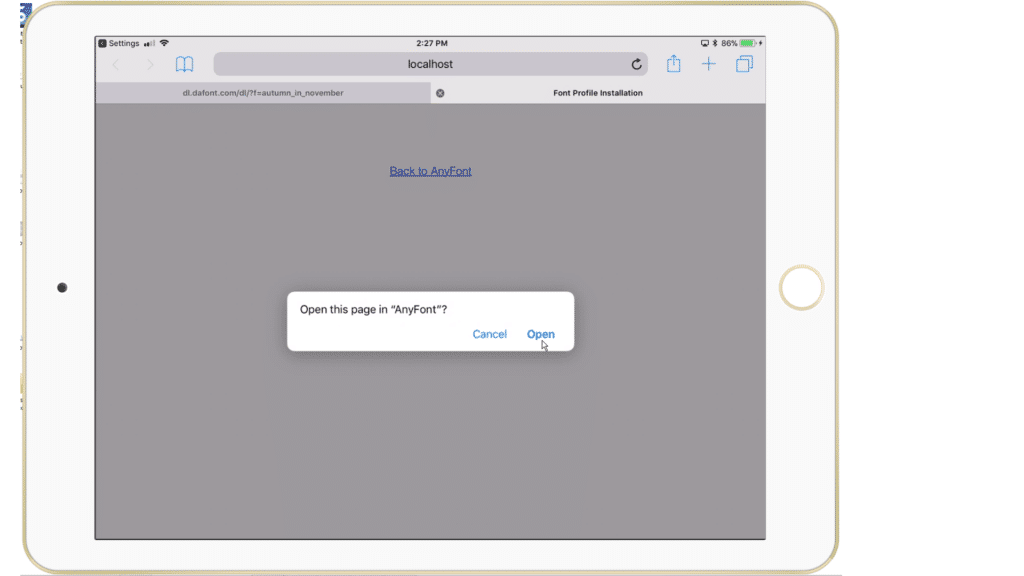Viewport: 1024px width, 576px height.
Task: Add a new Safari tab
Action: point(709,64)
